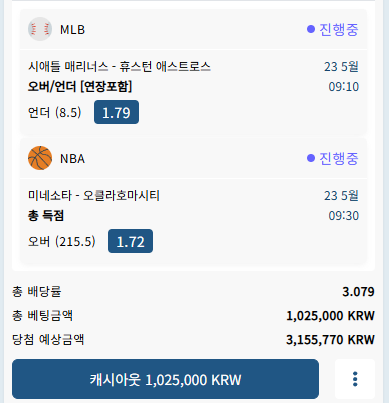Open the 시애틀 매리너스 - 휴스턴 애스트로스 match

(x=119, y=67)
